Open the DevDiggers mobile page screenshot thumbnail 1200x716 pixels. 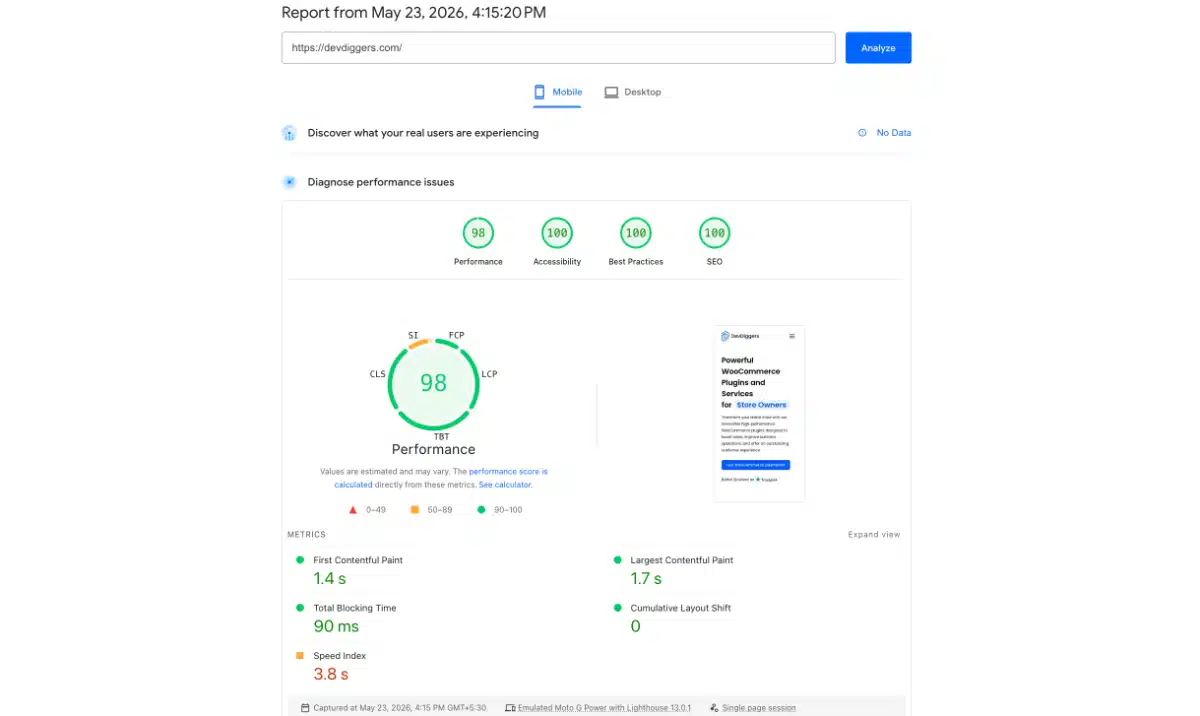[761, 413]
